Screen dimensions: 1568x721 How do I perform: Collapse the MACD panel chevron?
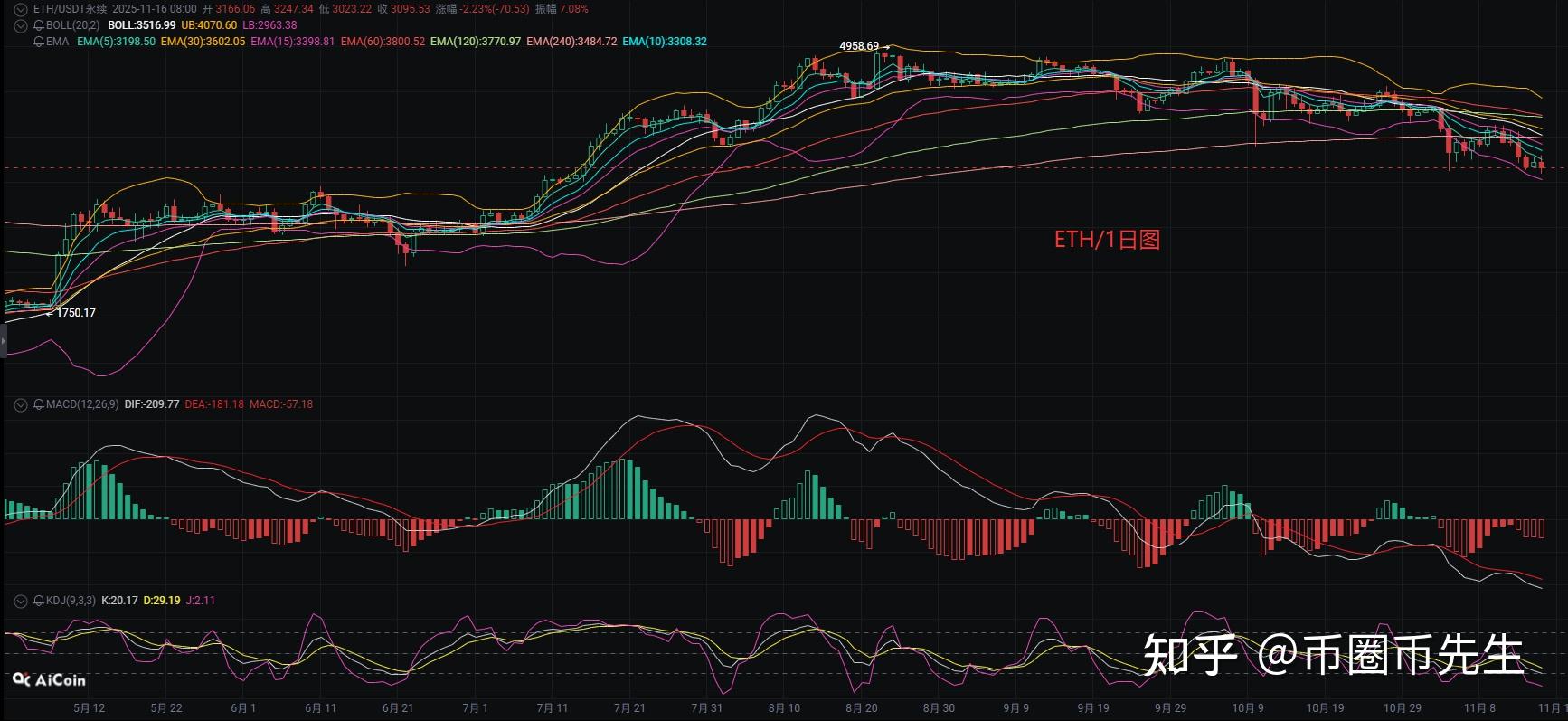point(20,405)
